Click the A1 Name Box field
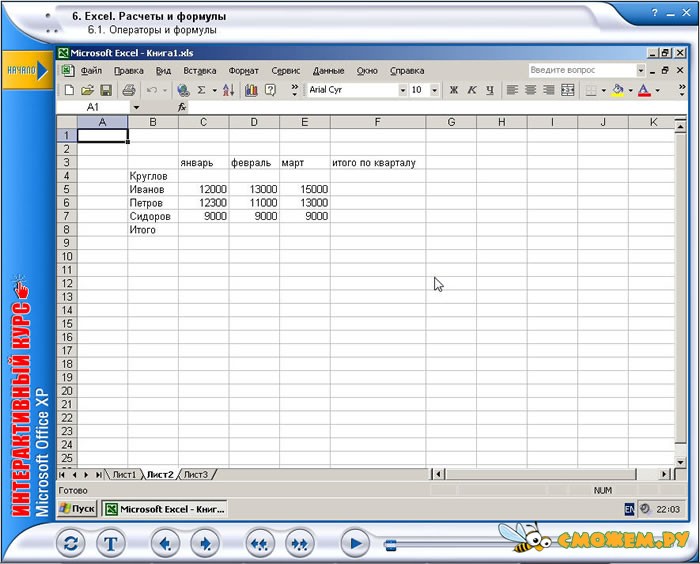700x564 pixels. click(93, 107)
